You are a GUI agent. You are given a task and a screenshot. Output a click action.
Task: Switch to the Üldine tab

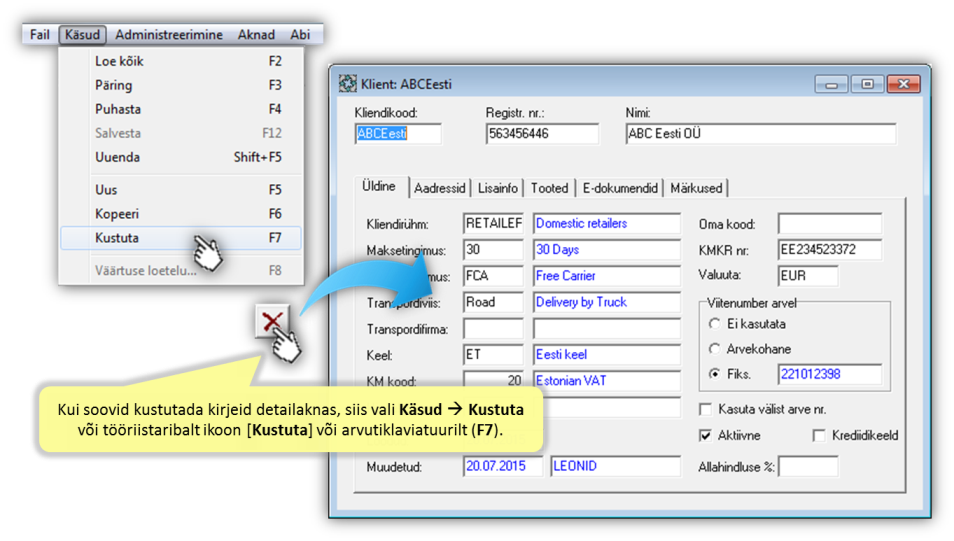(x=379, y=187)
